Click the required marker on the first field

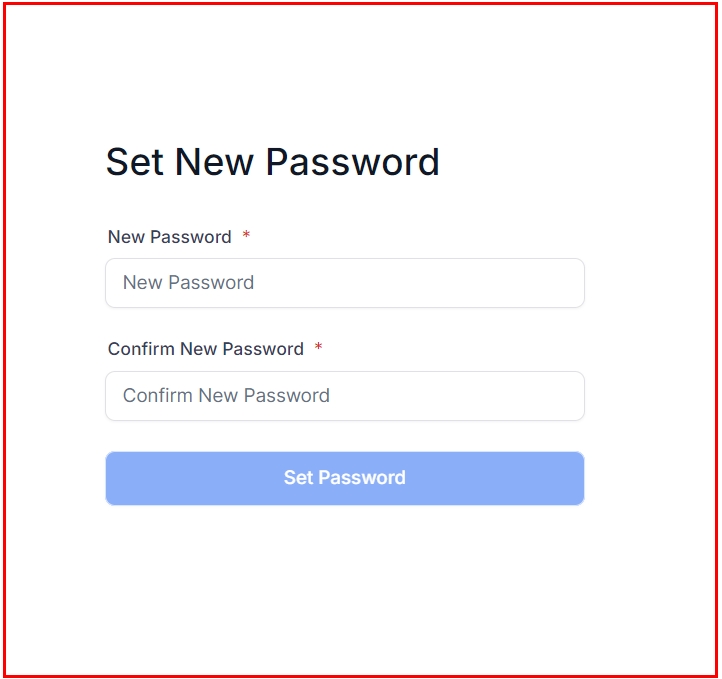point(246,237)
